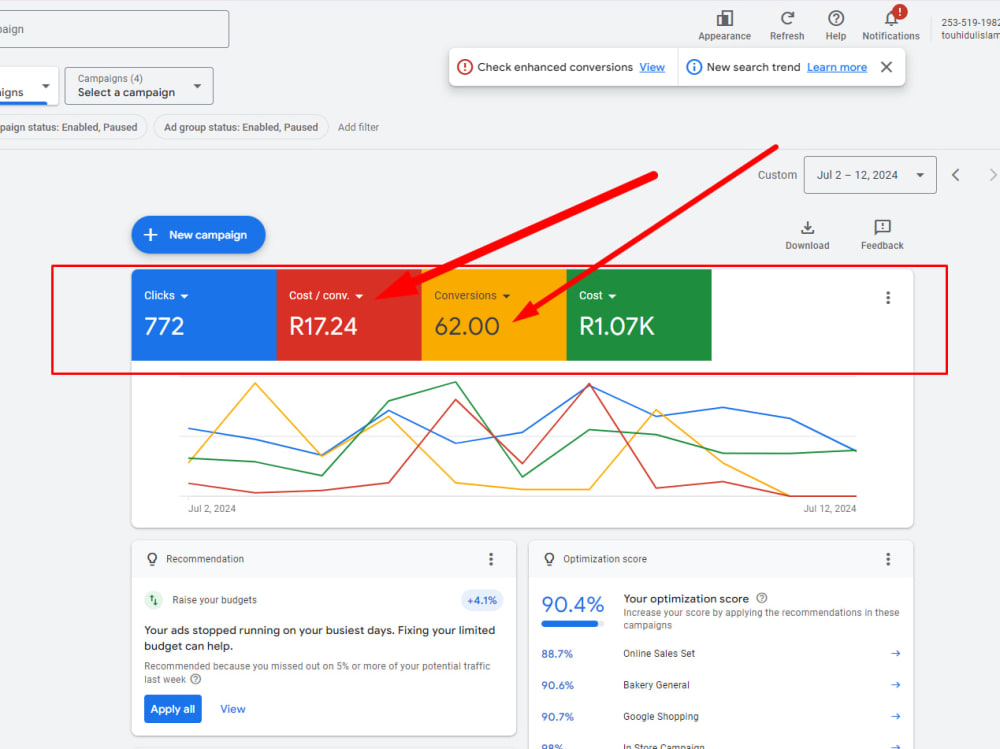The height and width of the screenshot is (749, 1000).
Task: Go to next date range arrow
Action: (x=992, y=175)
